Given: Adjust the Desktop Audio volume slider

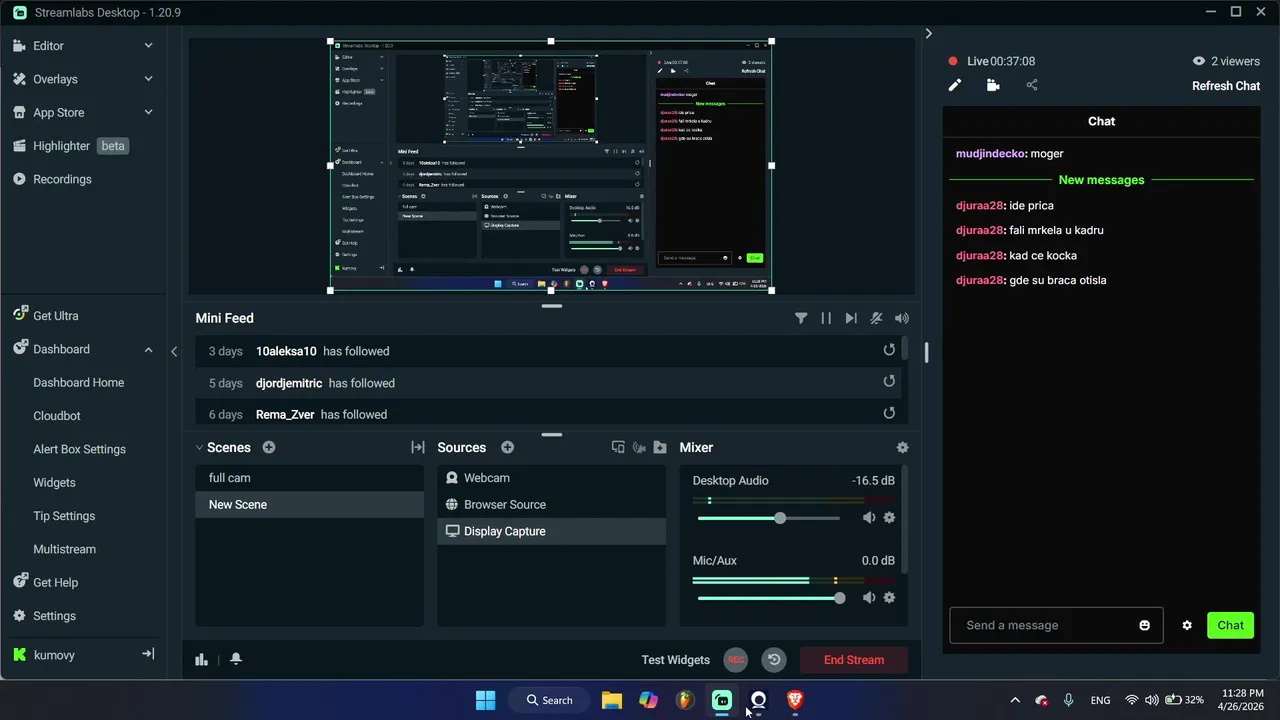Looking at the screenshot, I should [x=780, y=518].
